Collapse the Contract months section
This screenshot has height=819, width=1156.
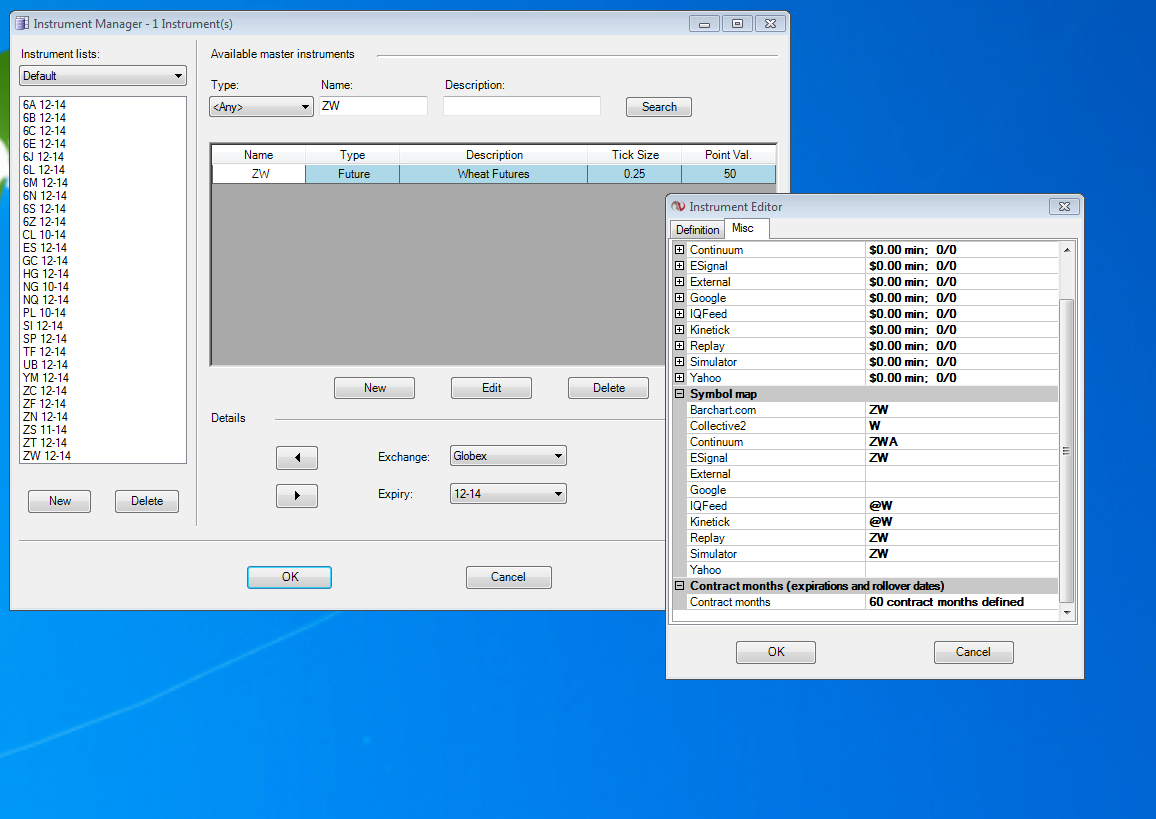click(680, 586)
